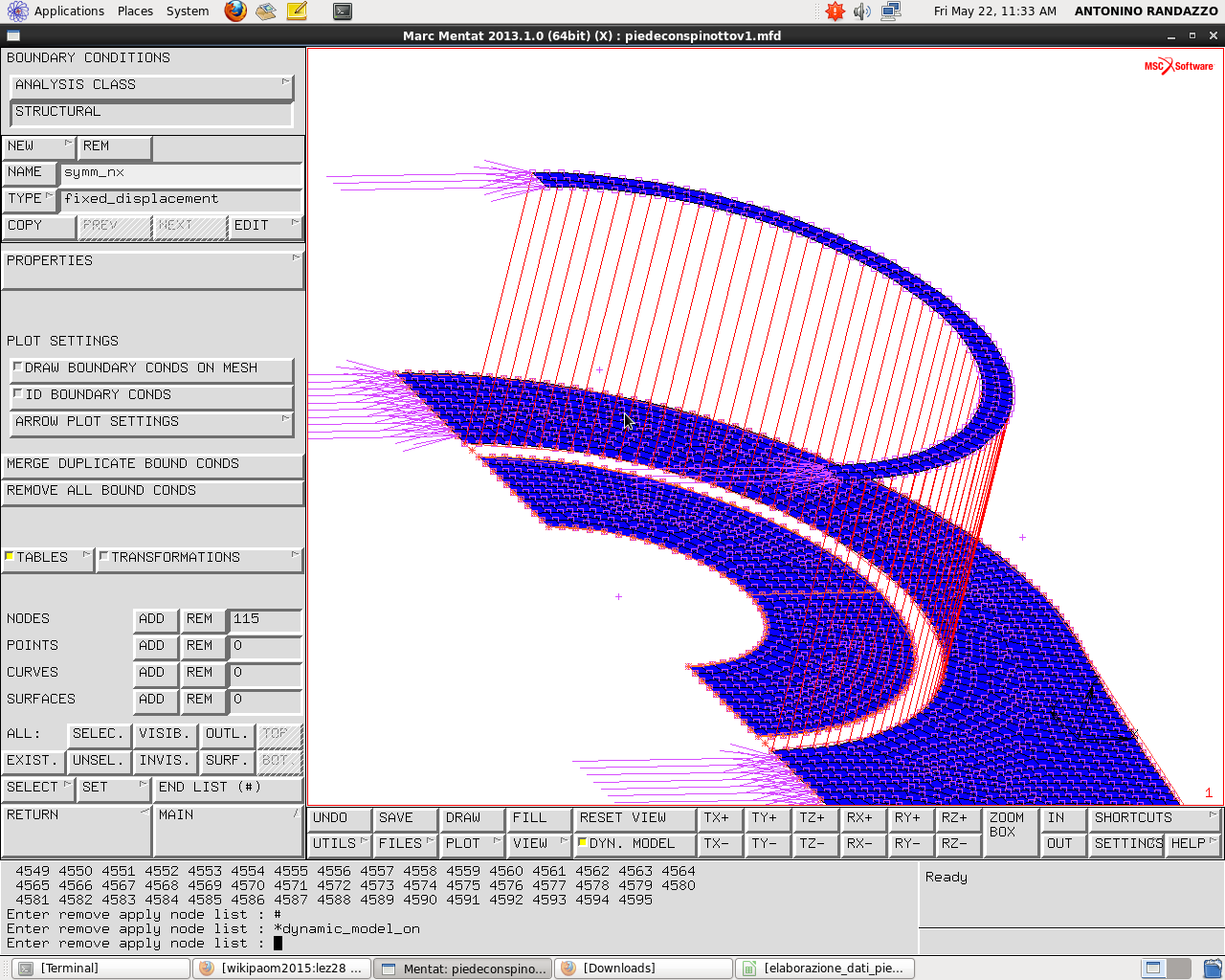Open the mail client icon in top panel
The height and width of the screenshot is (980, 1225).
(266, 11)
